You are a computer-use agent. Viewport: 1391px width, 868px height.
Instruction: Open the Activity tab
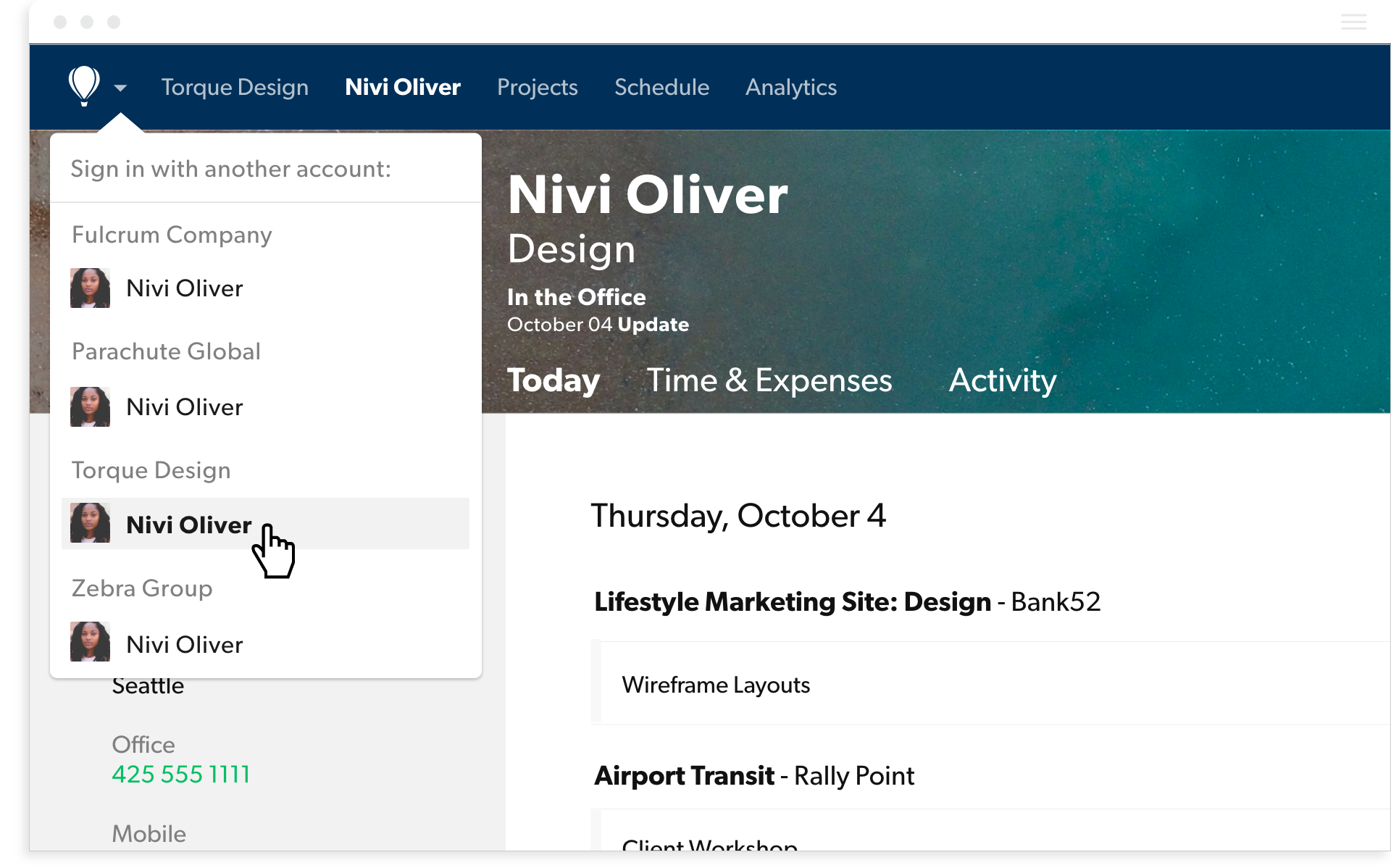coord(1002,380)
